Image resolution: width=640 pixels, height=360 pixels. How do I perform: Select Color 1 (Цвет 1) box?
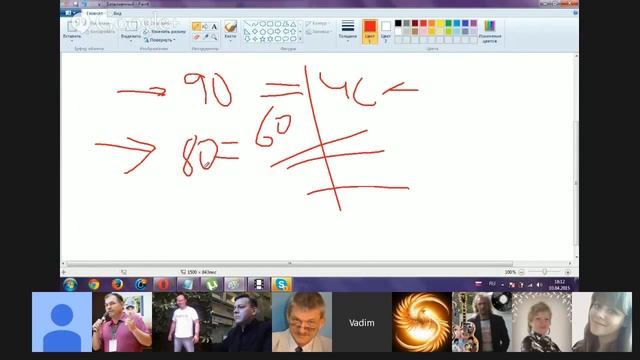370,31
